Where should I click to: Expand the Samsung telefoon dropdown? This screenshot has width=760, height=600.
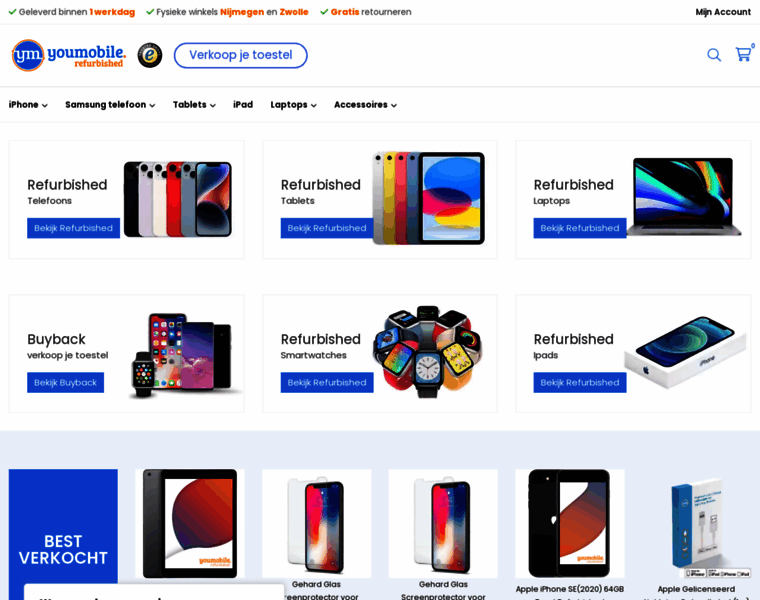(110, 105)
